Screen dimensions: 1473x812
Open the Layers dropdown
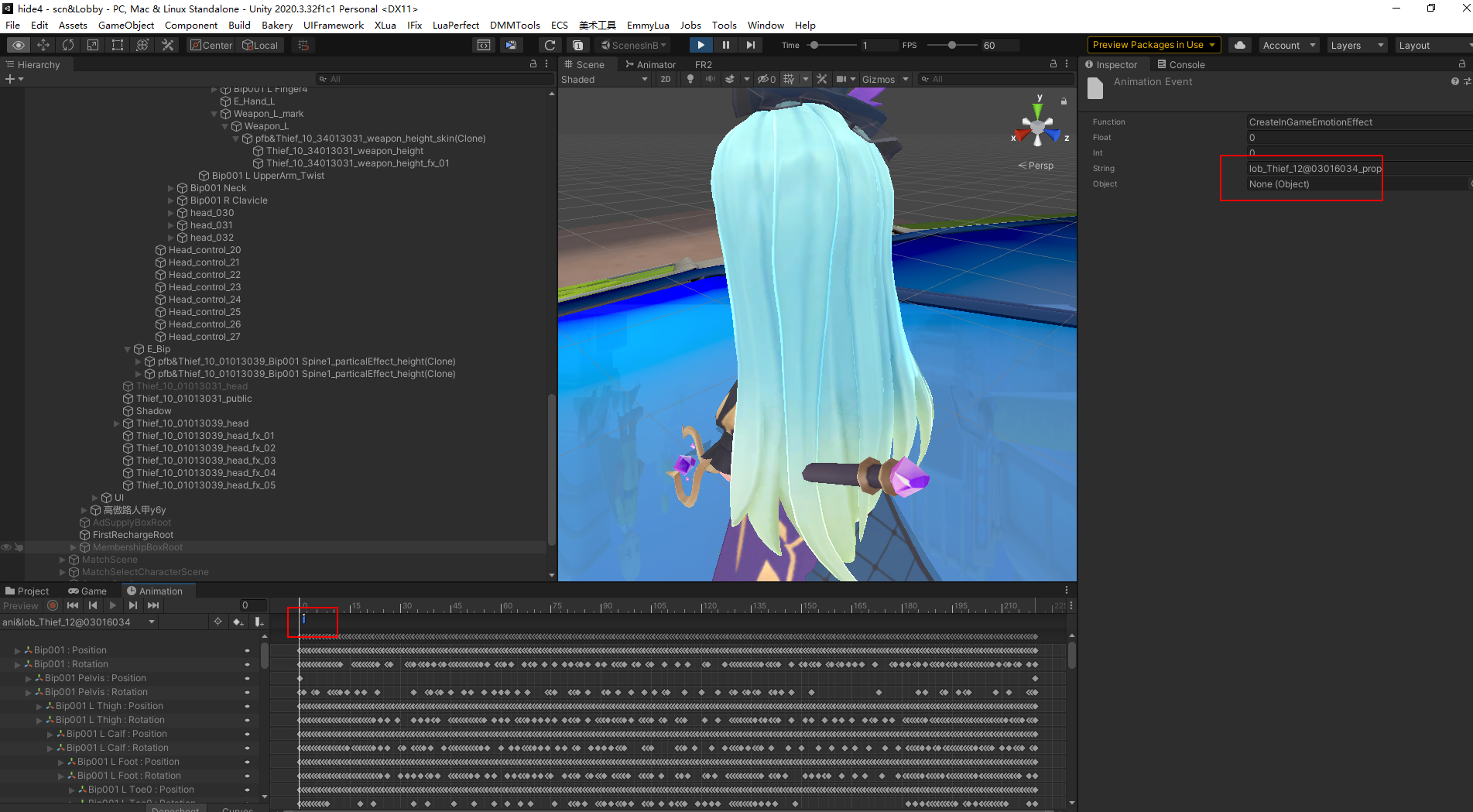(1356, 45)
